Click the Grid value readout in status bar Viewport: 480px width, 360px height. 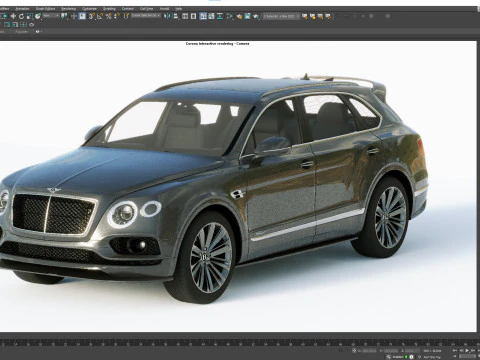[432, 351]
